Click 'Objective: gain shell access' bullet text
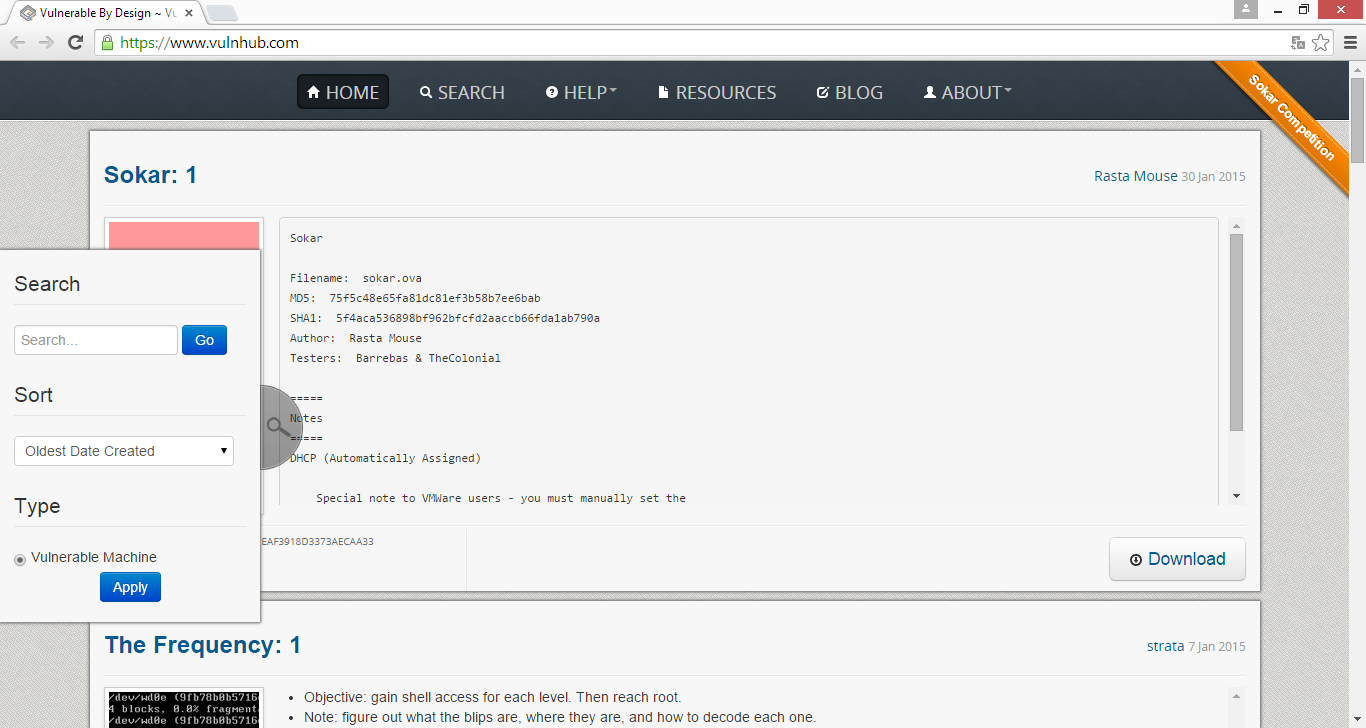This screenshot has width=1366, height=728. point(493,697)
